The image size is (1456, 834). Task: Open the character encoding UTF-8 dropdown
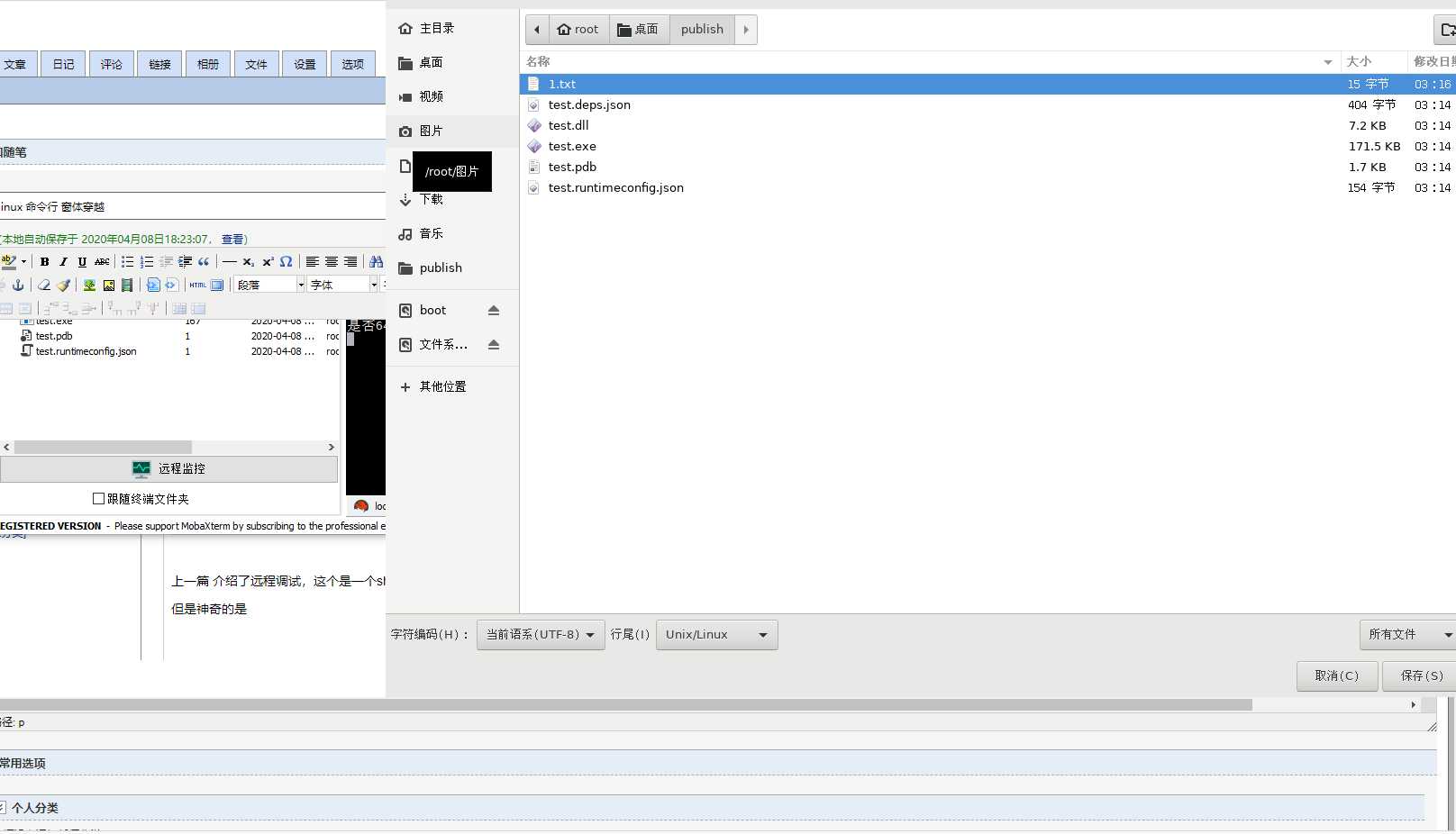pos(541,635)
